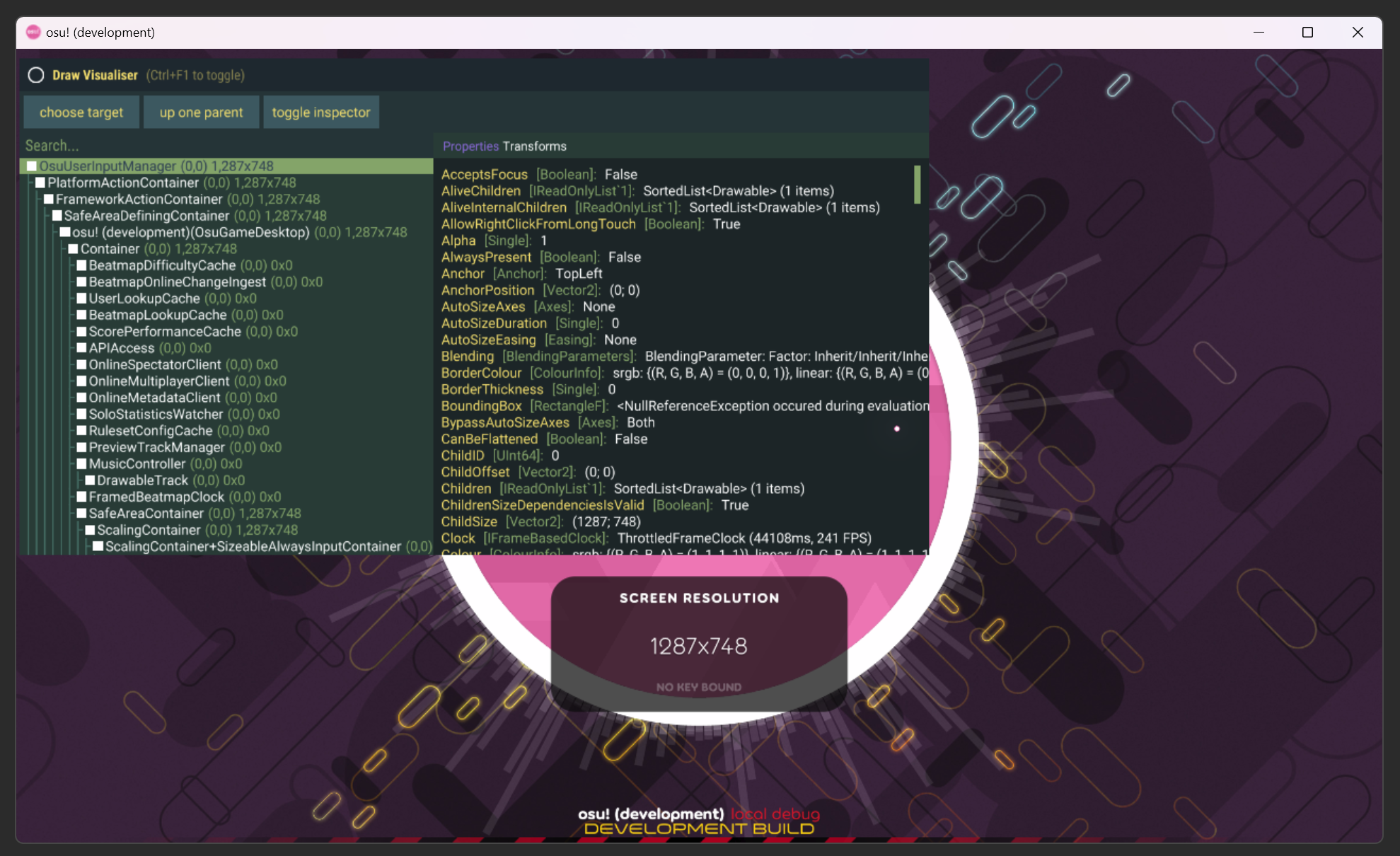Click the "toggle inspector" button
Screen dimensions: 1400x856
[x=321, y=112]
